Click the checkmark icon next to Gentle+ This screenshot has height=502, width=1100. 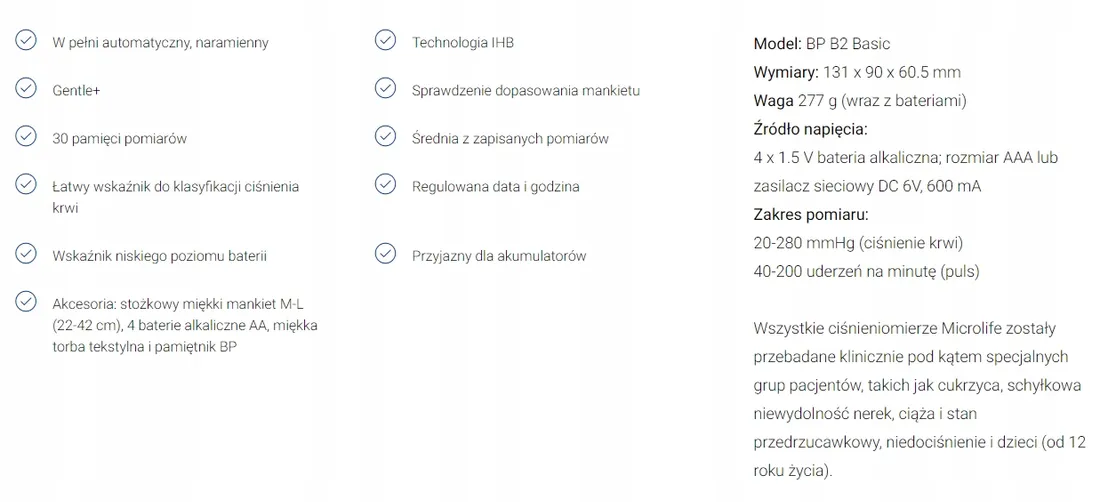point(26,88)
